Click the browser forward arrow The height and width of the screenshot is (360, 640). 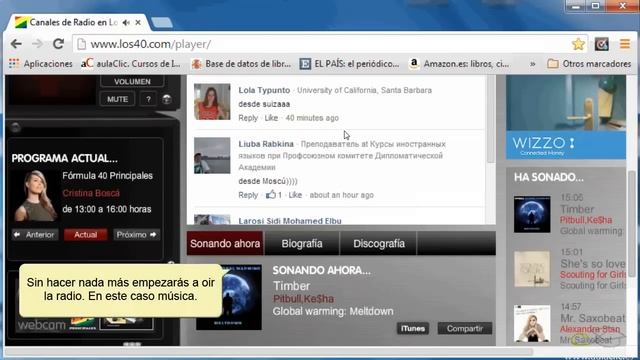pyautogui.click(x=38, y=44)
